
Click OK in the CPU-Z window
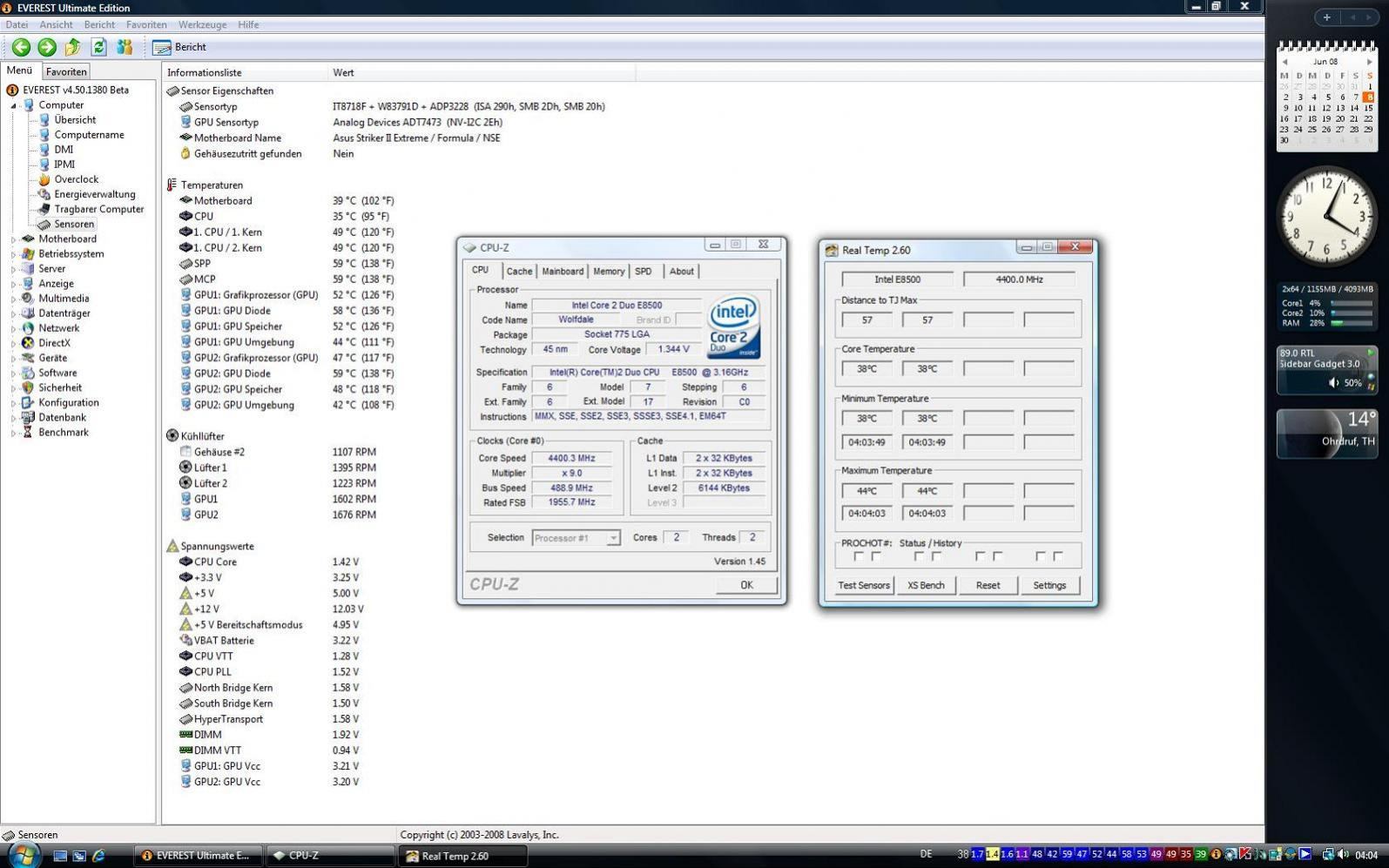746,585
